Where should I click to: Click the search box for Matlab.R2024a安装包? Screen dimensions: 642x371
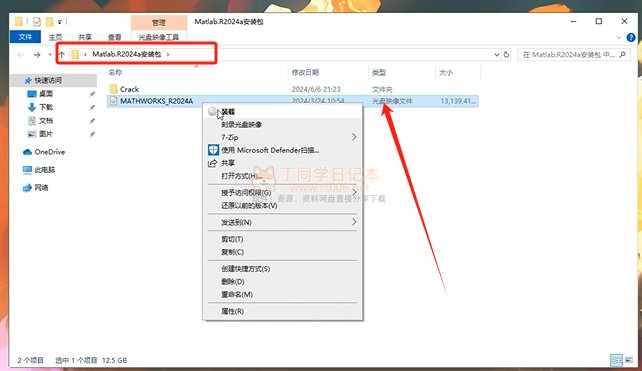[574, 54]
